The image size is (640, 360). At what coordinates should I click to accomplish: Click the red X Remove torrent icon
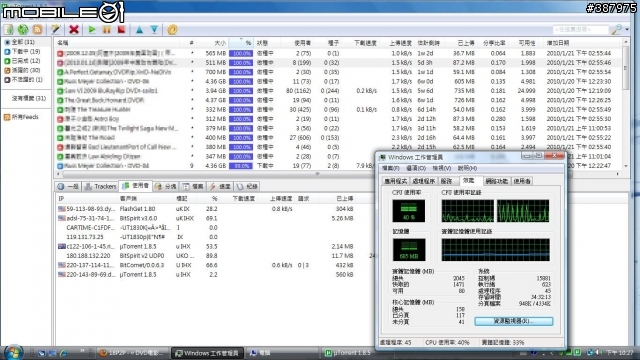74,29
